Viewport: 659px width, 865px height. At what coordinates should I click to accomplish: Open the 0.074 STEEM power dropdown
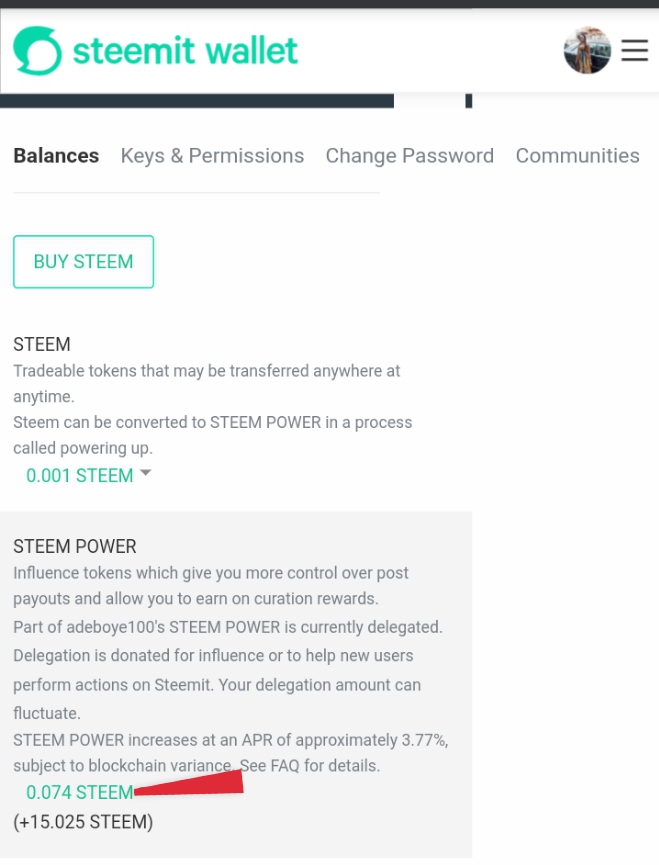(79, 793)
